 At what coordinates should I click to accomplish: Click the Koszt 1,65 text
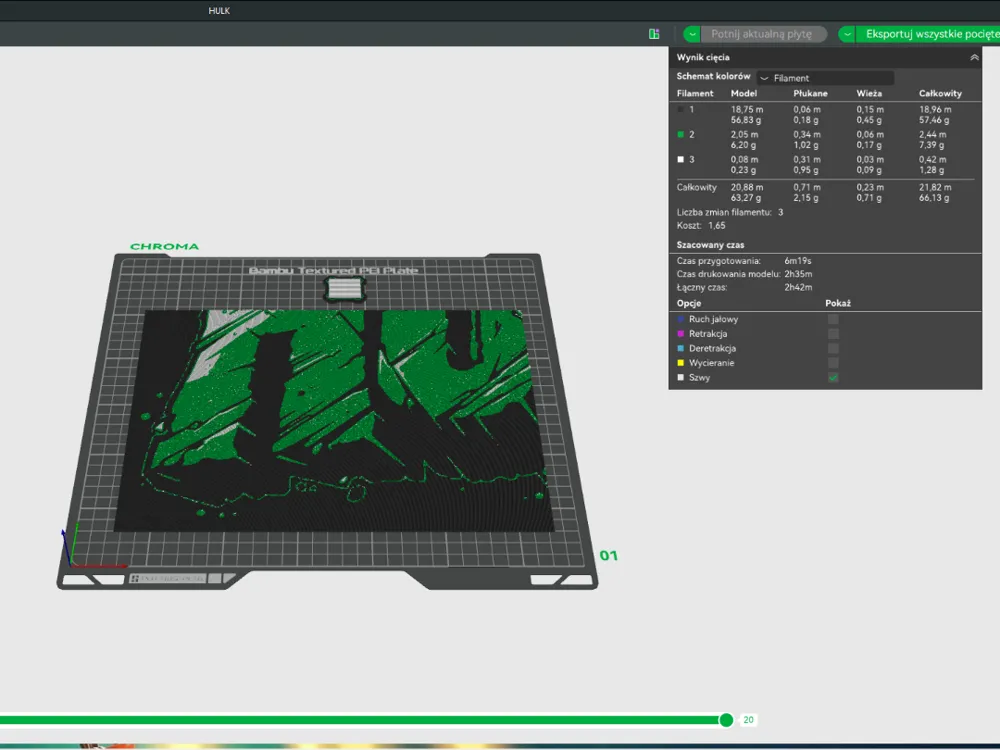click(x=701, y=226)
